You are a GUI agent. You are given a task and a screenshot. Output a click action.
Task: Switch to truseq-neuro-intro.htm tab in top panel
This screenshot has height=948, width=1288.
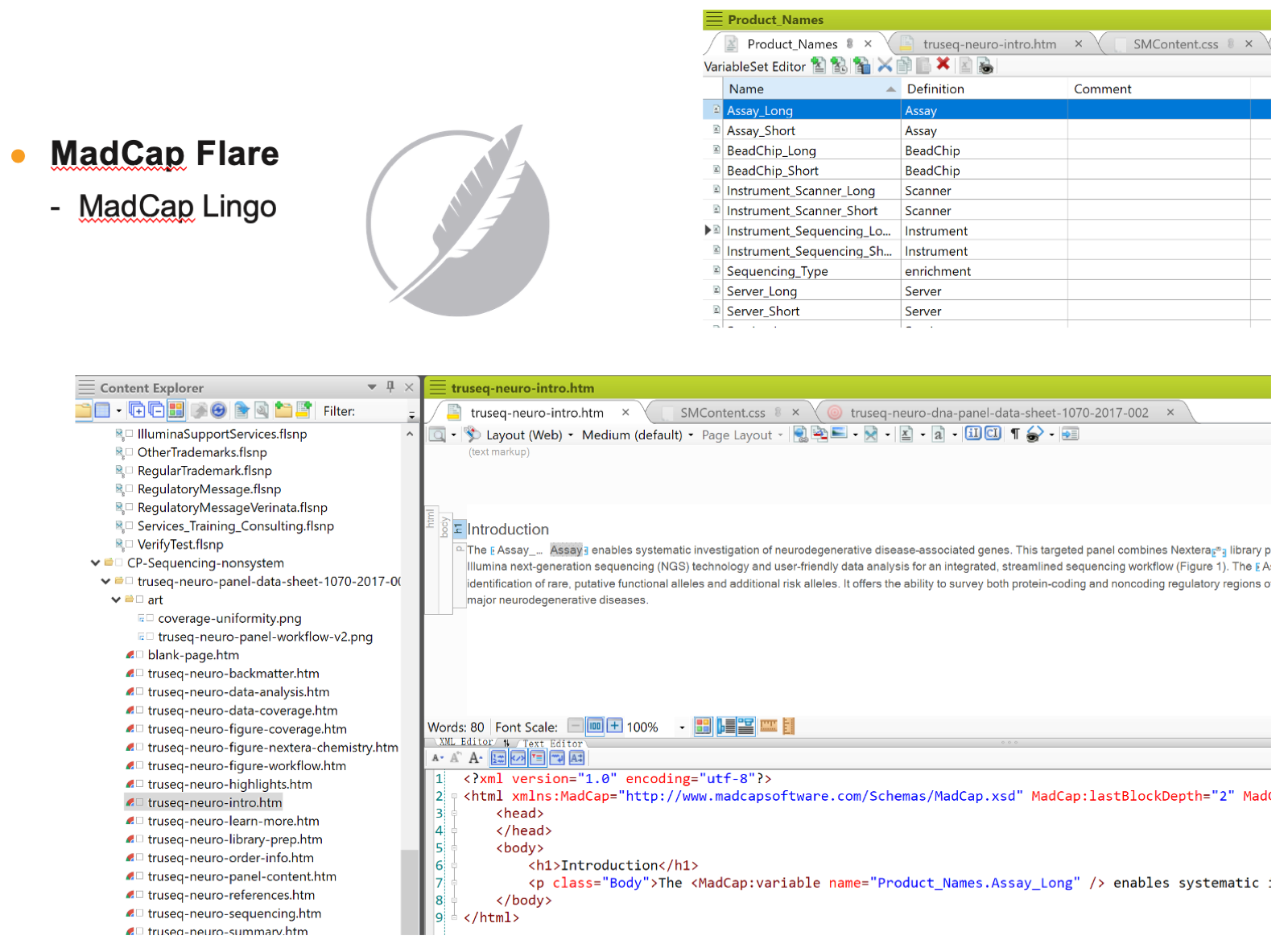pos(989,44)
